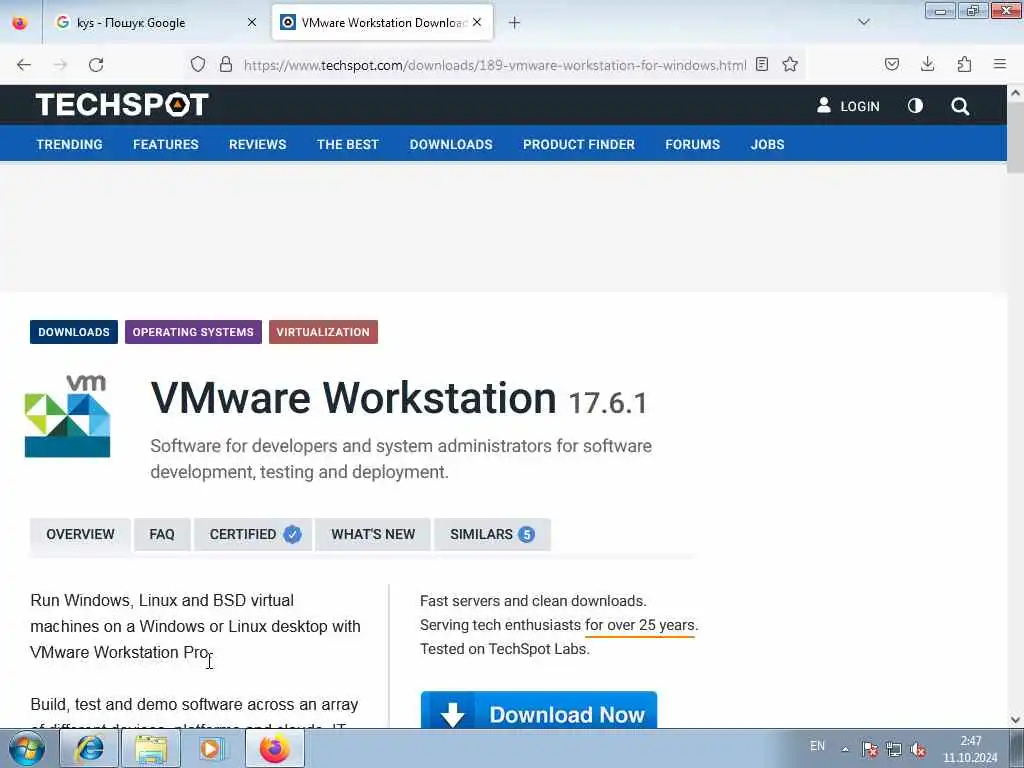1024x768 pixels.
Task: Select the SIMILARS tab
Action: (x=492, y=534)
